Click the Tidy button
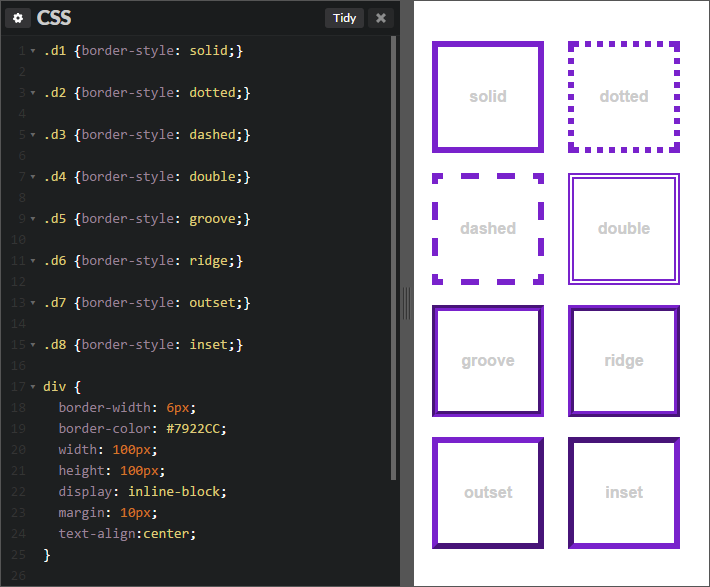 (x=344, y=18)
